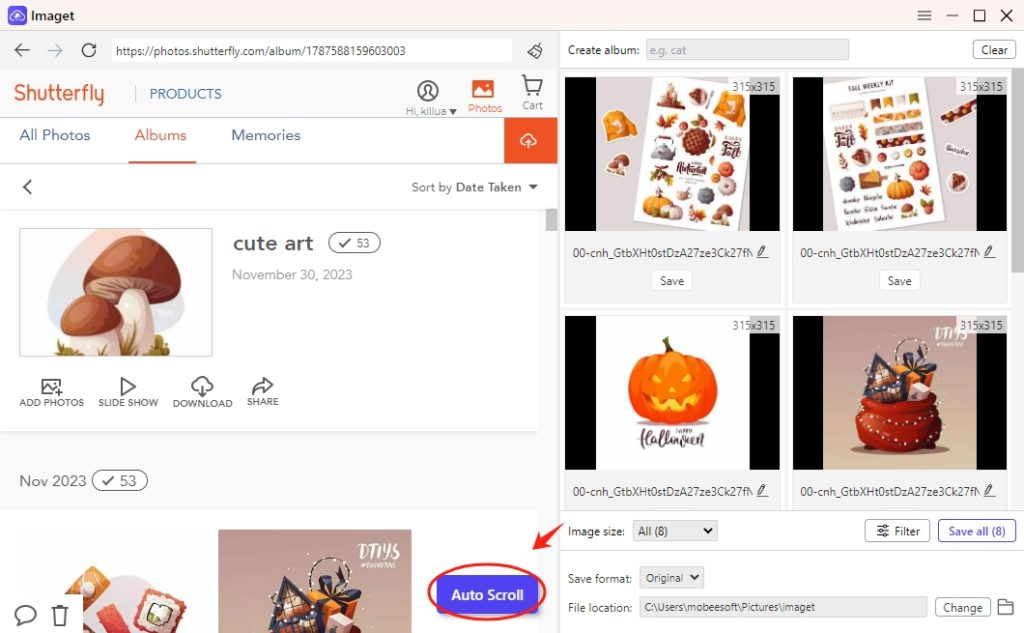Open the Save format Original dropdown
The width and height of the screenshot is (1024, 633).
point(671,577)
